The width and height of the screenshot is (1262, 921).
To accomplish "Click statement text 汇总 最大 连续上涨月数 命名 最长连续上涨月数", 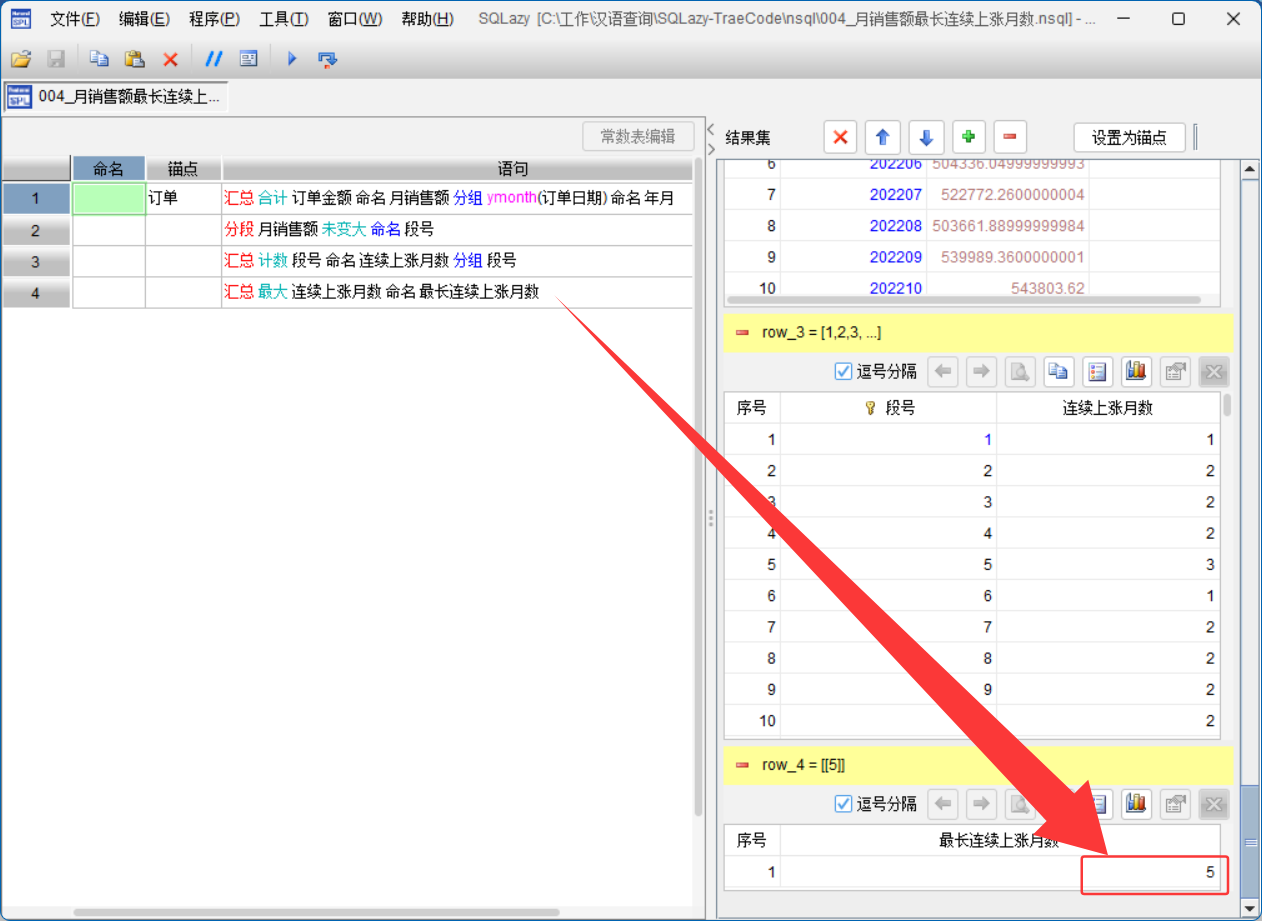I will (382, 292).
